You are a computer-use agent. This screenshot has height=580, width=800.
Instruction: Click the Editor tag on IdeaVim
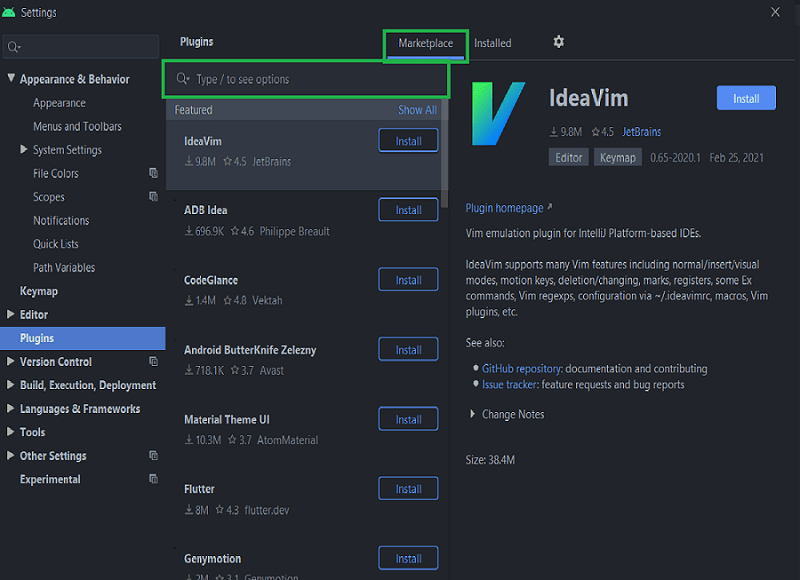click(x=568, y=158)
